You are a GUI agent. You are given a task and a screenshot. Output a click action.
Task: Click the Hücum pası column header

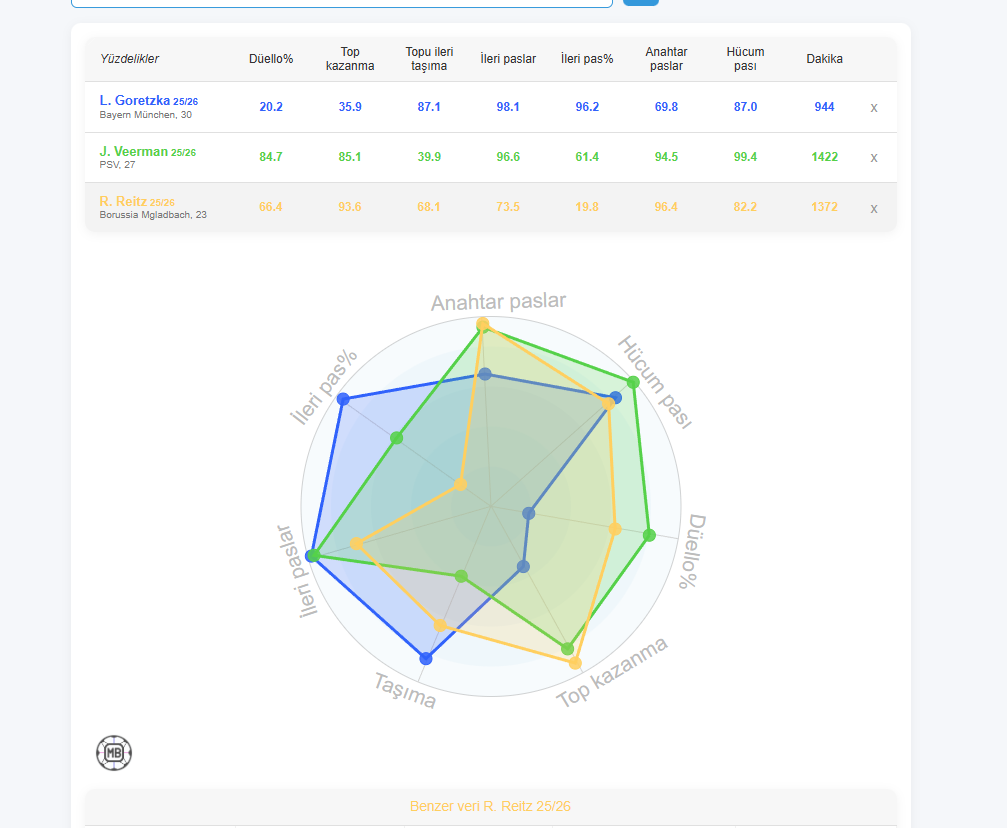click(745, 58)
